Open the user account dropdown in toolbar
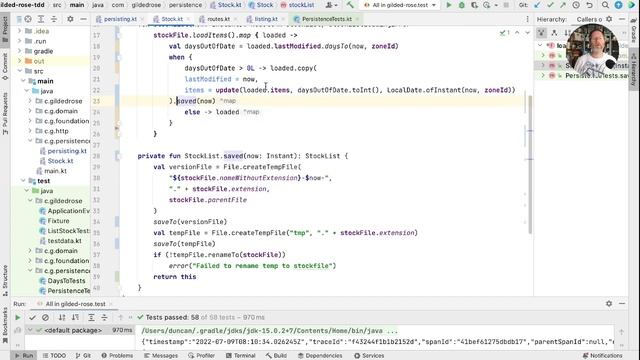Screen dimensions: 640x360 [x=331, y=5]
